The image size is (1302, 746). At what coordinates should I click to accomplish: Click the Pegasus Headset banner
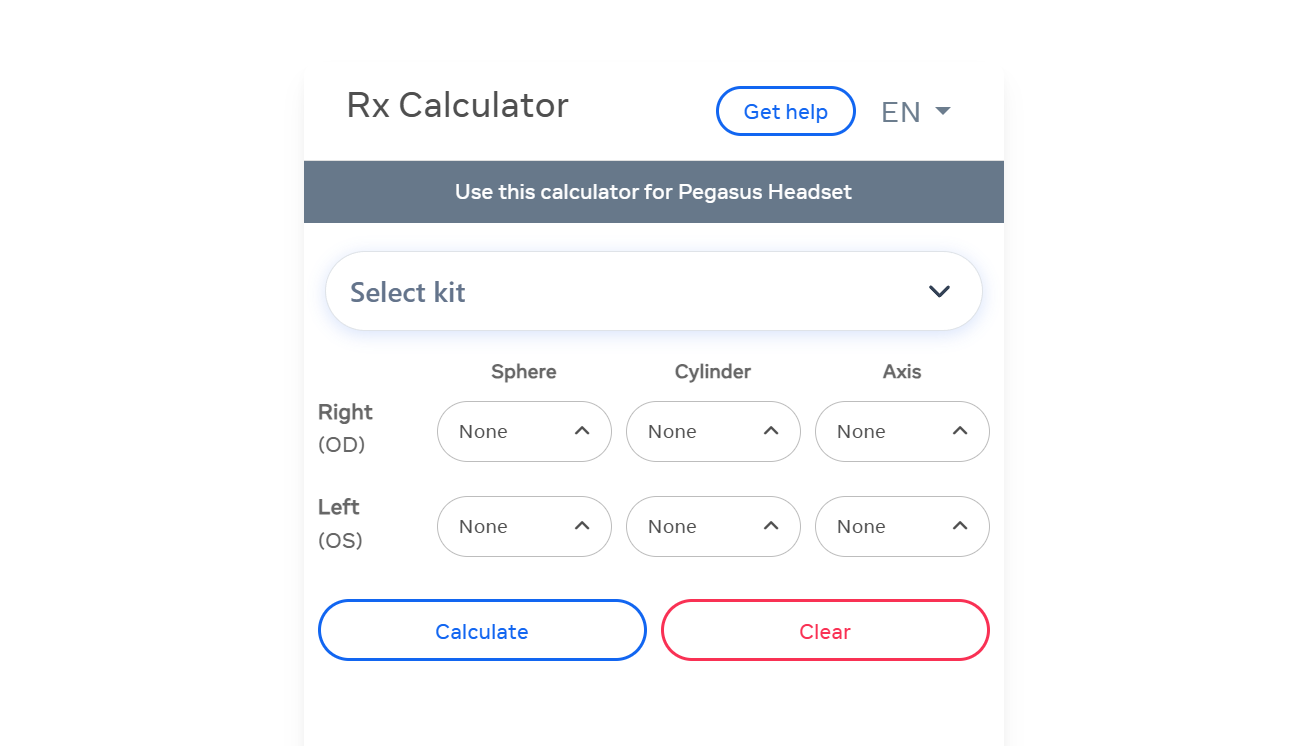click(x=654, y=192)
